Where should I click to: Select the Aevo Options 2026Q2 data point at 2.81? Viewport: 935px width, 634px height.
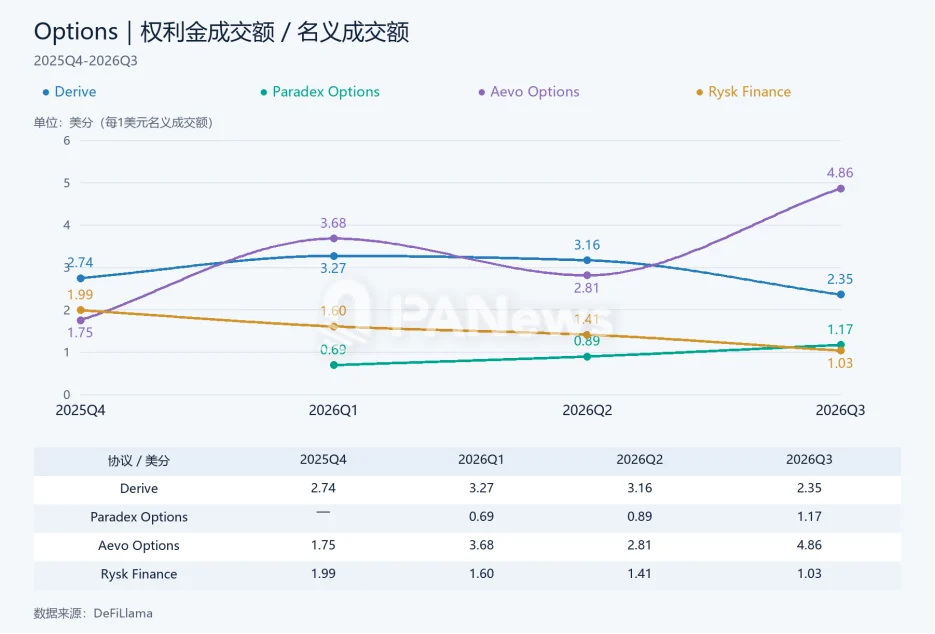click(587, 276)
